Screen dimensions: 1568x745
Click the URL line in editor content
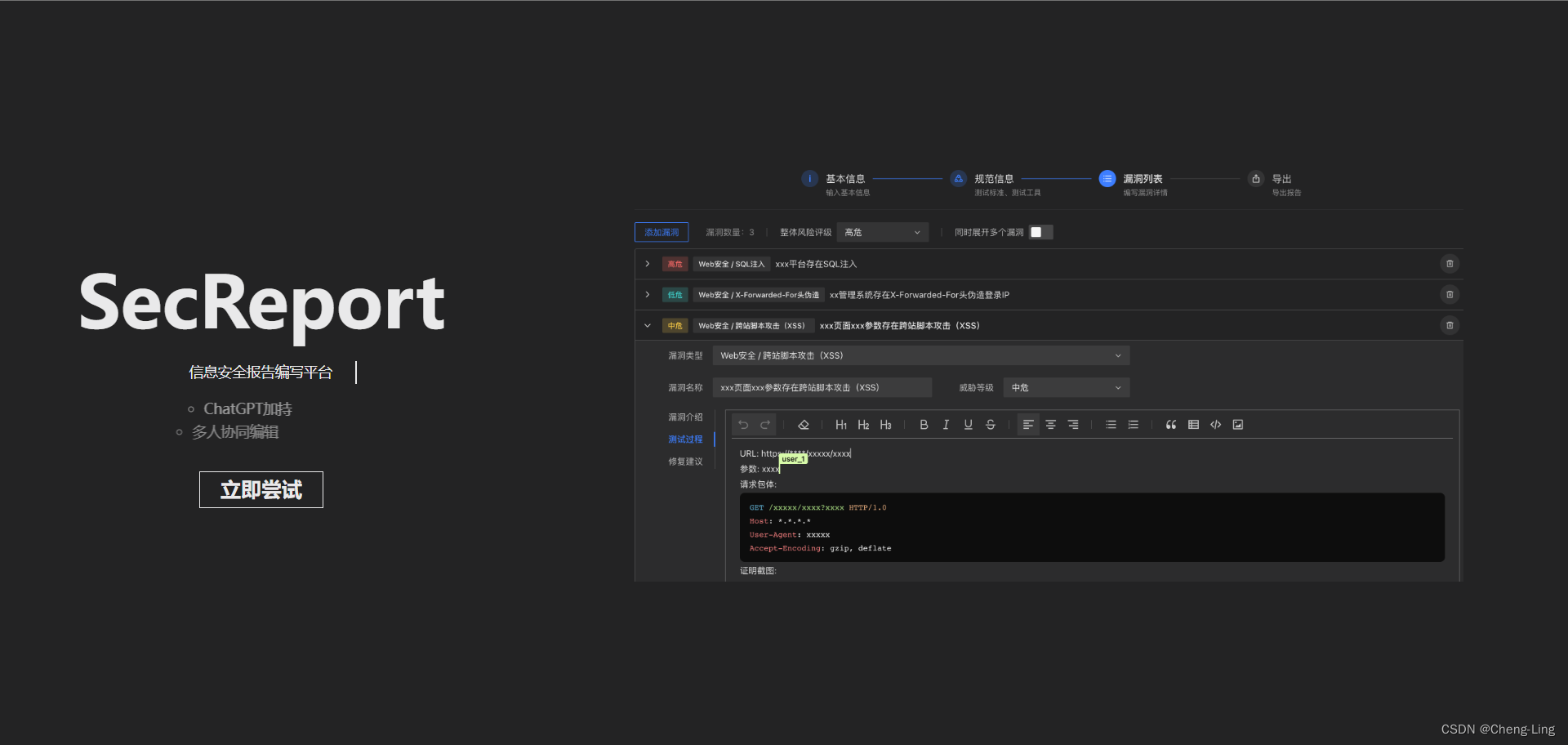point(795,453)
